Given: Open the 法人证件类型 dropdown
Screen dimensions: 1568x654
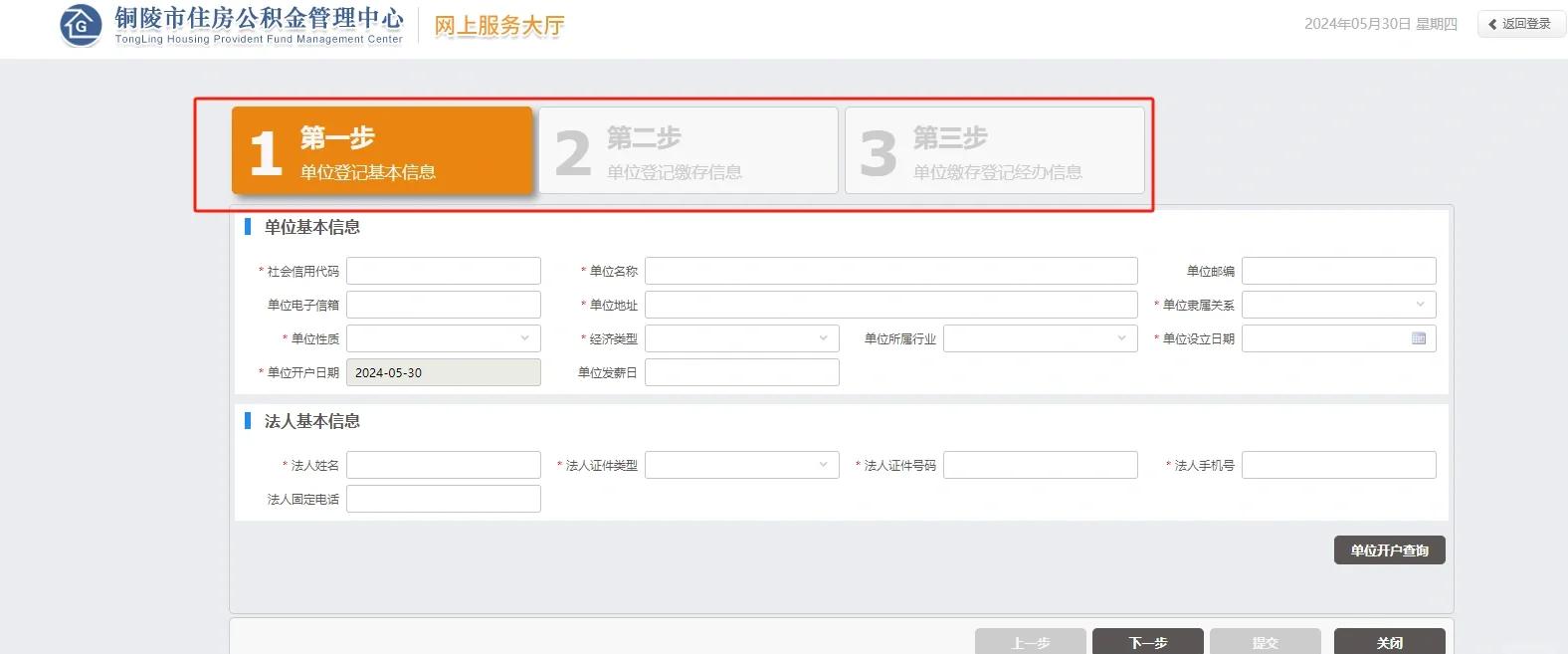Looking at the screenshot, I should (x=742, y=465).
